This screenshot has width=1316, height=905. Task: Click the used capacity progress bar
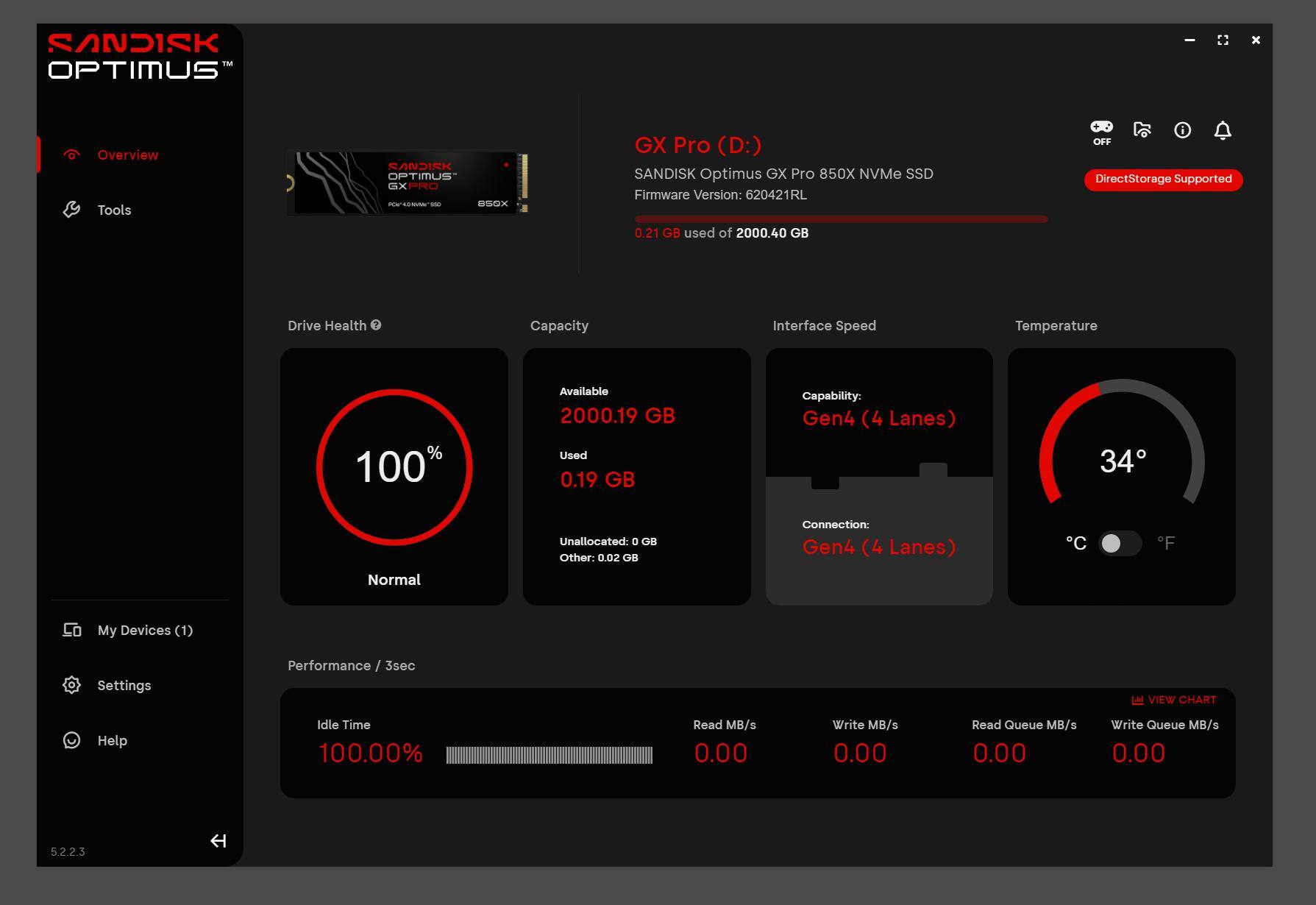[x=841, y=219]
